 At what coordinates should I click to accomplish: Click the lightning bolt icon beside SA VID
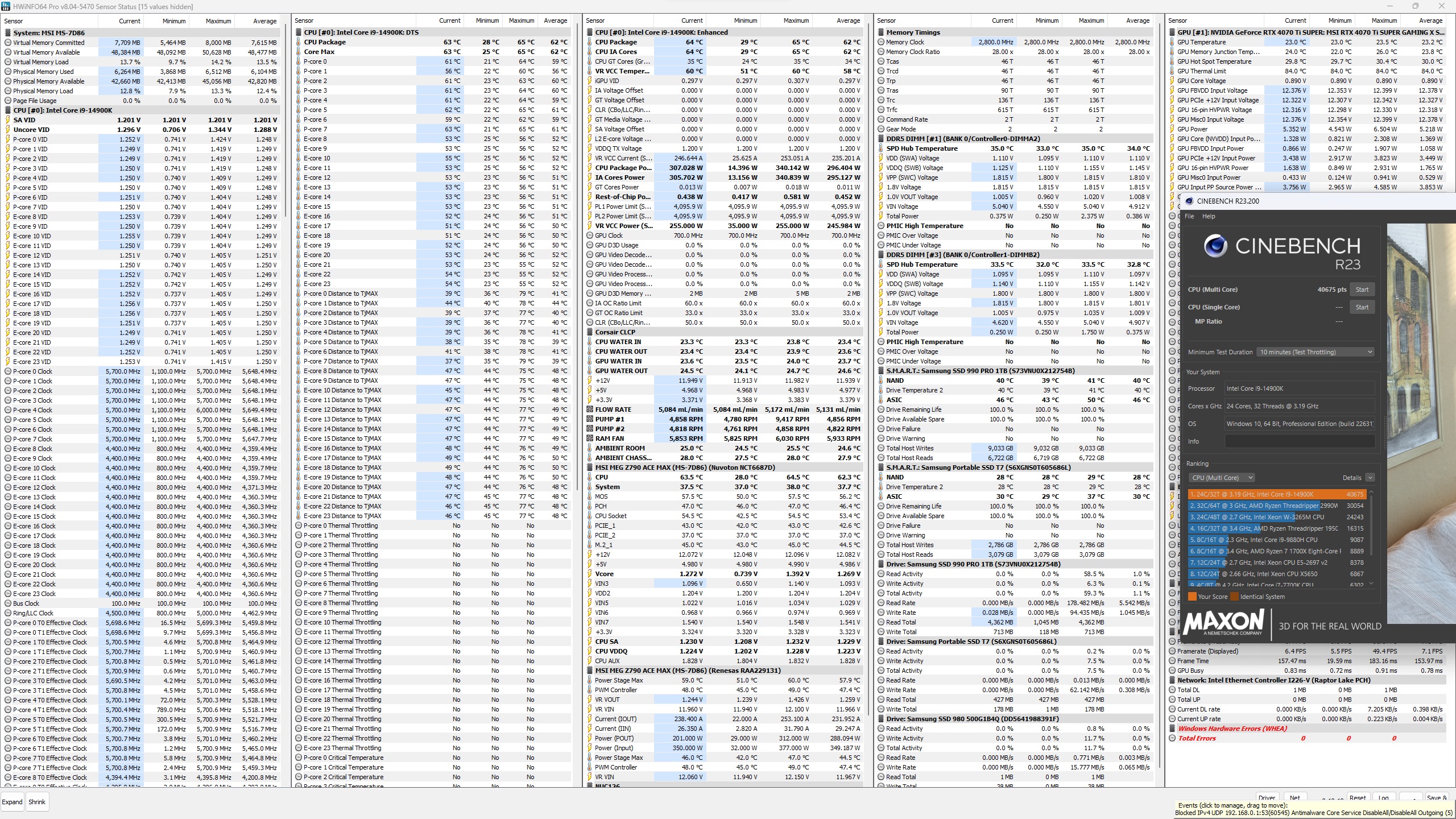point(8,120)
